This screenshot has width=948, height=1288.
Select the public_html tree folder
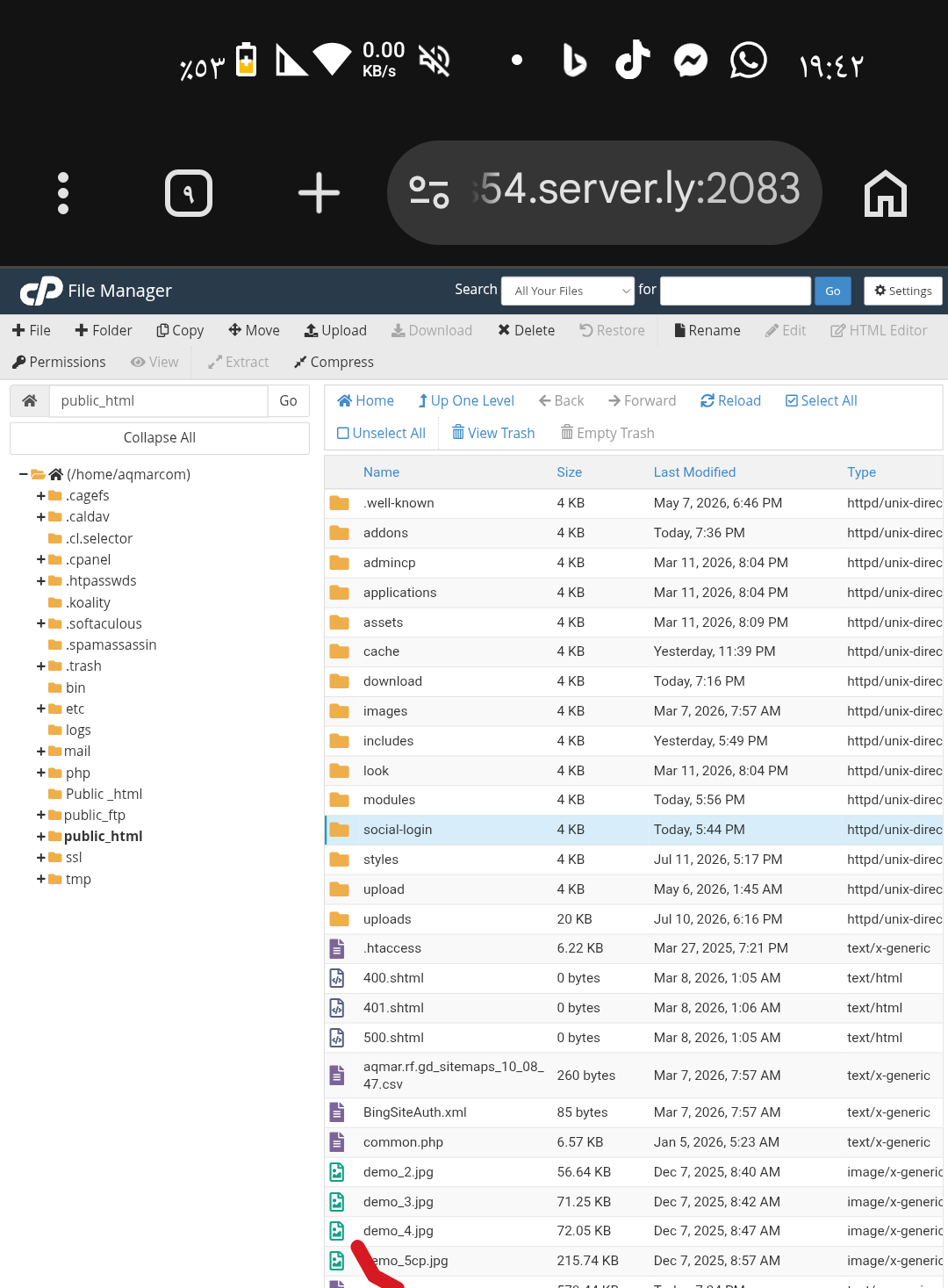[103, 837]
